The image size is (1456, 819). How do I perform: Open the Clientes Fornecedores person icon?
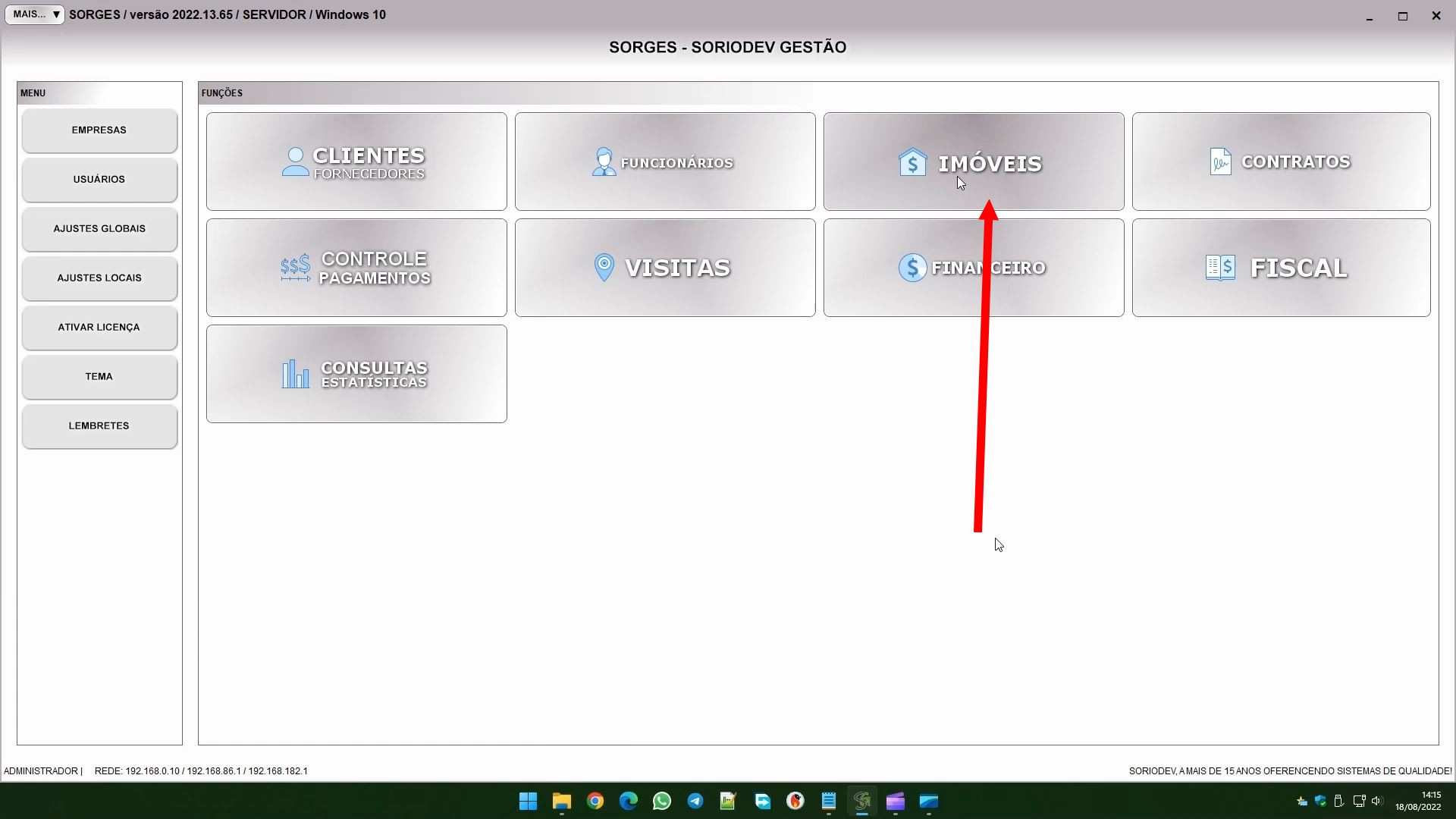(295, 162)
